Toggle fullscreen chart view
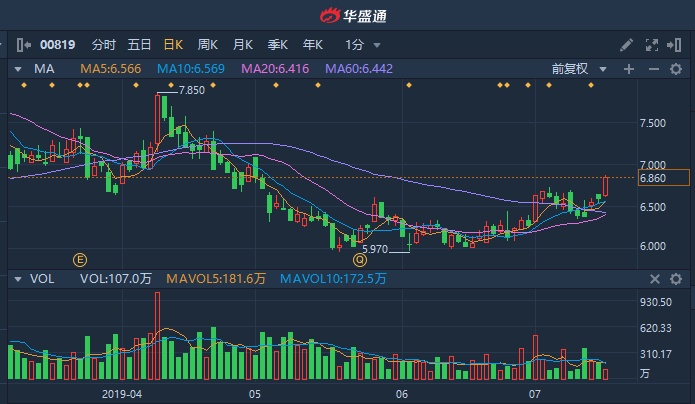 click(x=652, y=45)
